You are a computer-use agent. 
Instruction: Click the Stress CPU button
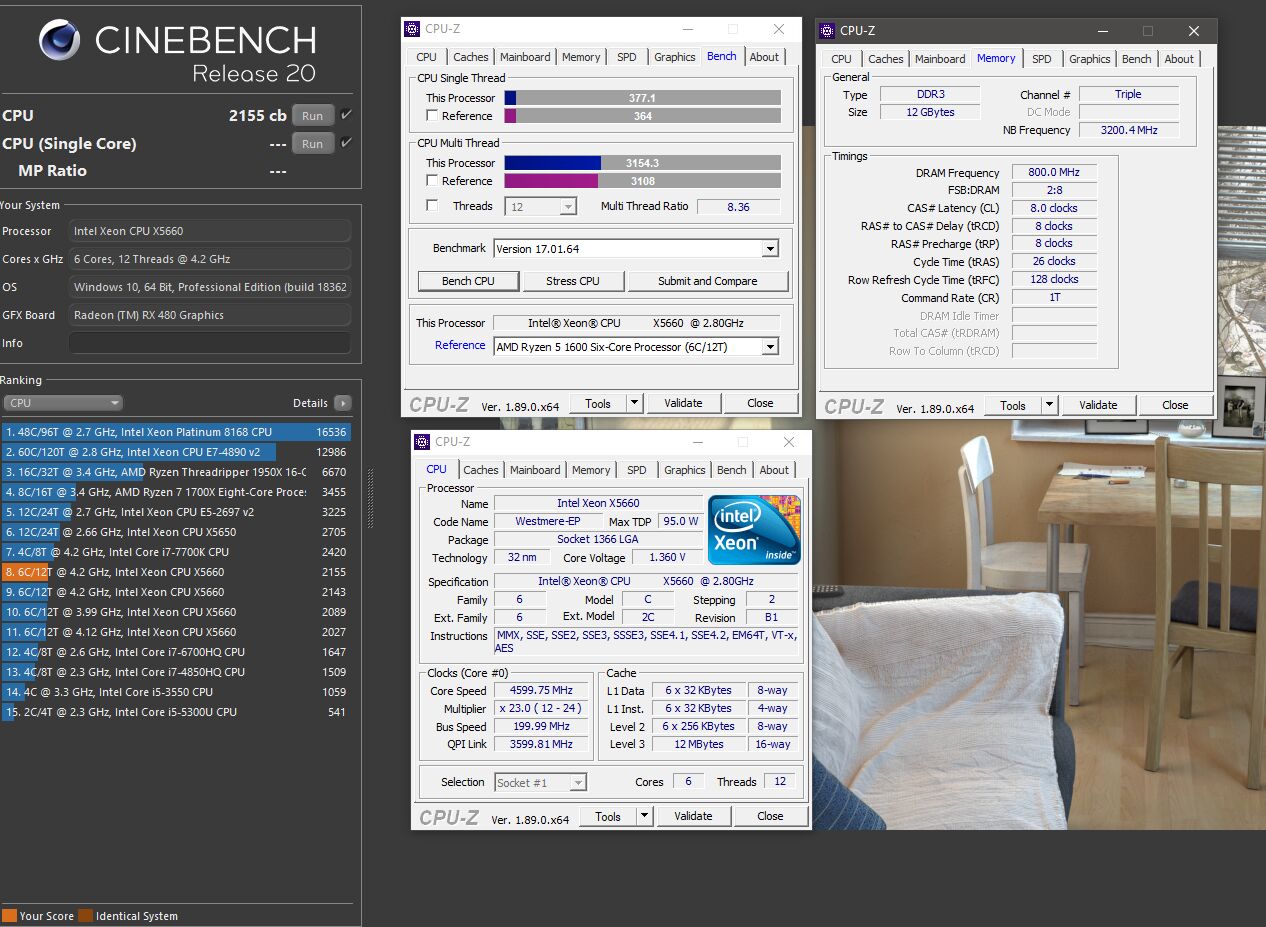point(574,281)
